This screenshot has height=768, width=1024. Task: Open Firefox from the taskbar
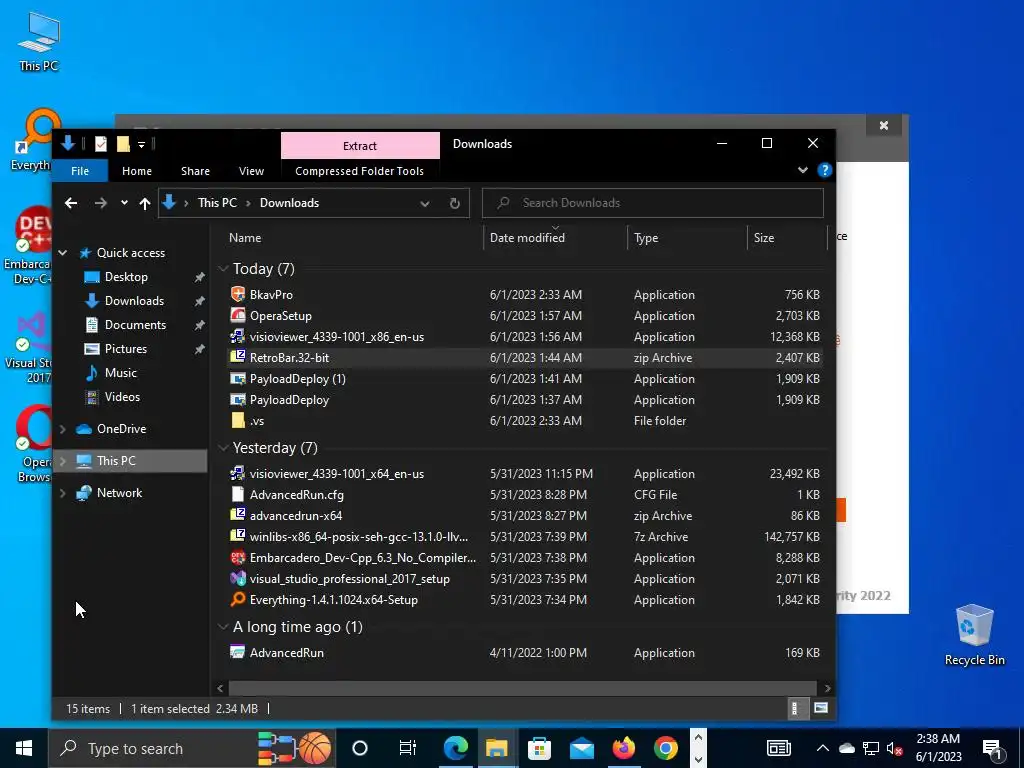point(623,748)
